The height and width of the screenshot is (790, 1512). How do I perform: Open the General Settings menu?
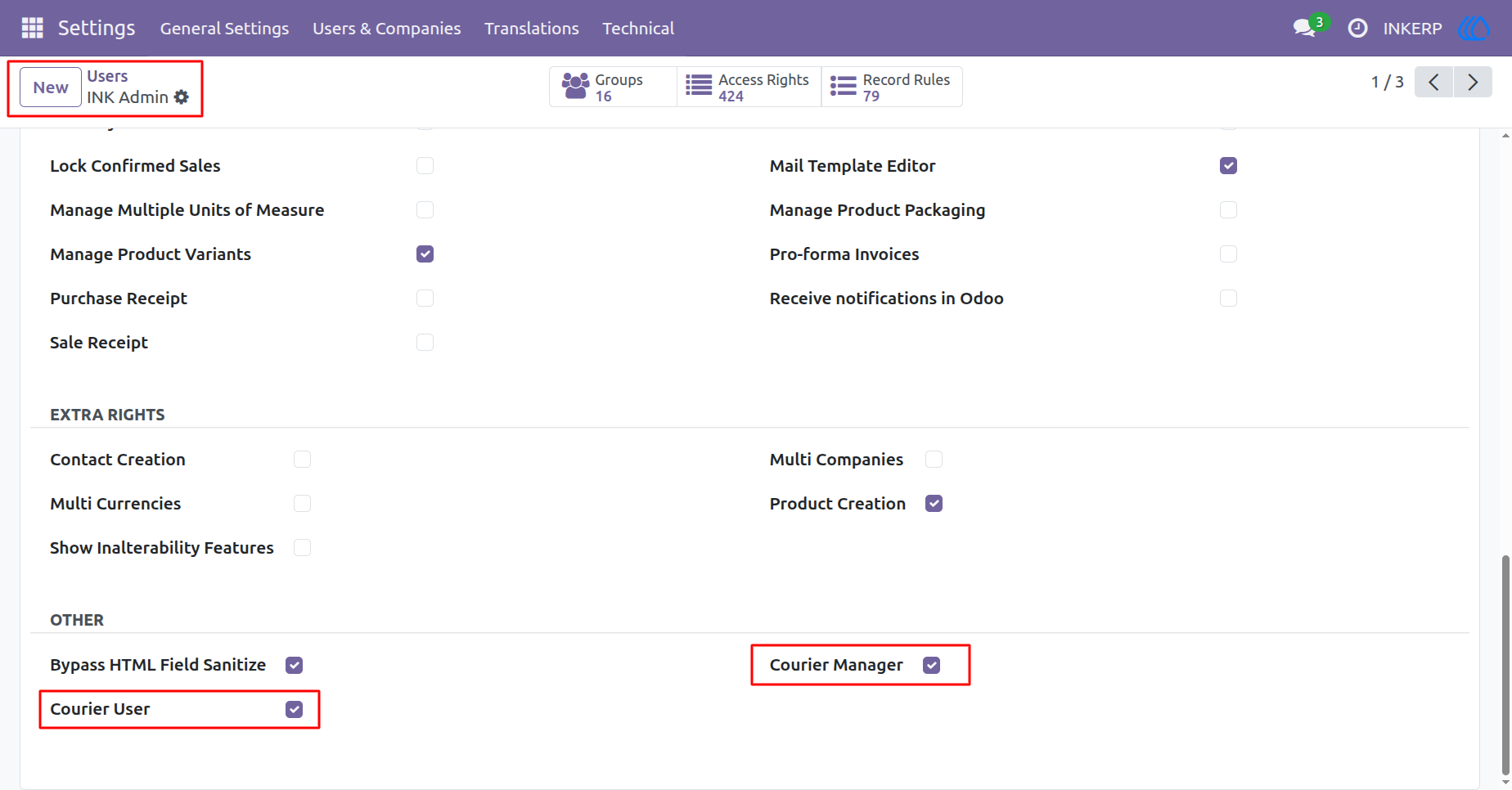tap(224, 29)
